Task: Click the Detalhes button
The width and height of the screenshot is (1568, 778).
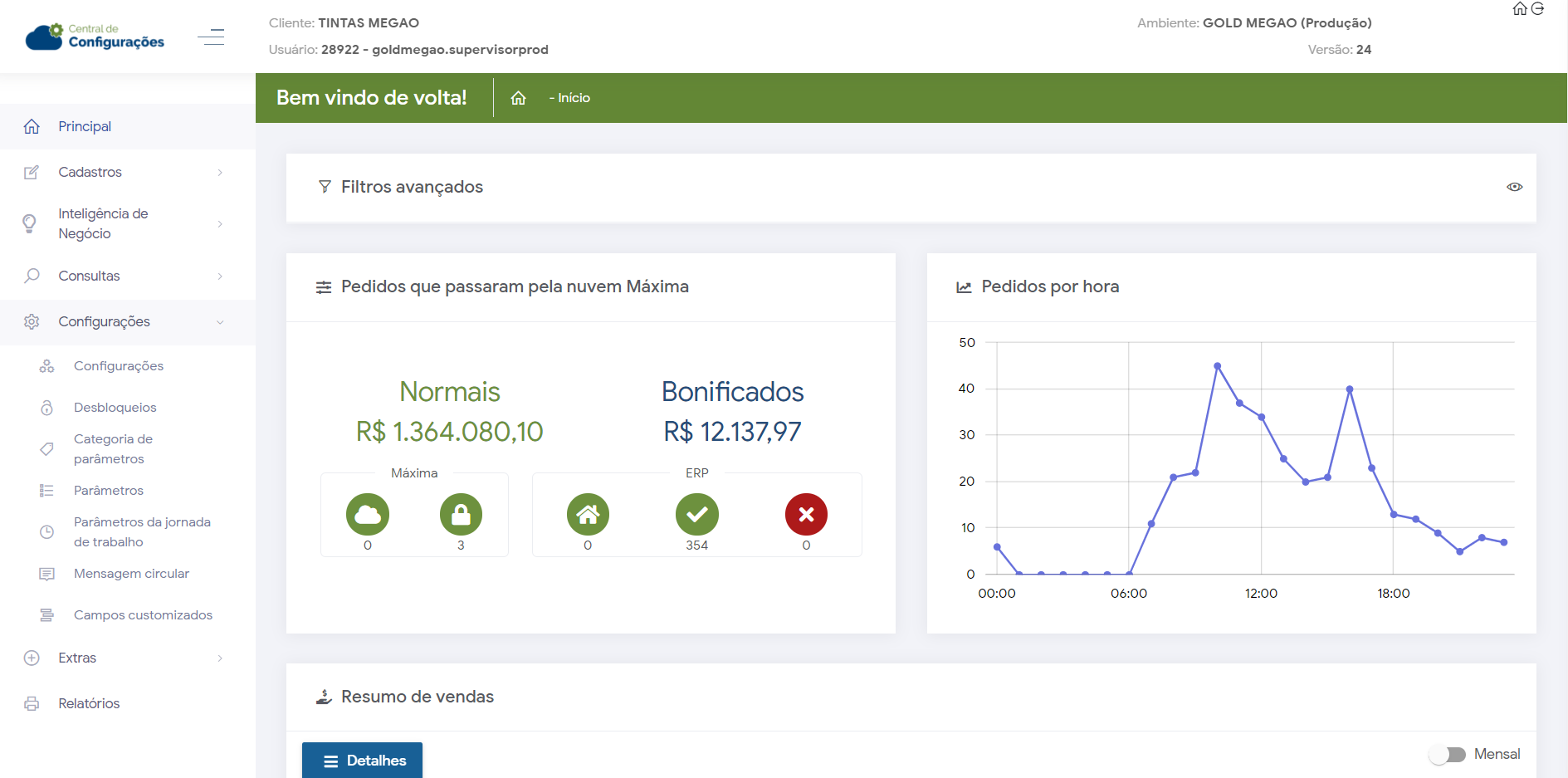Action: point(362,760)
